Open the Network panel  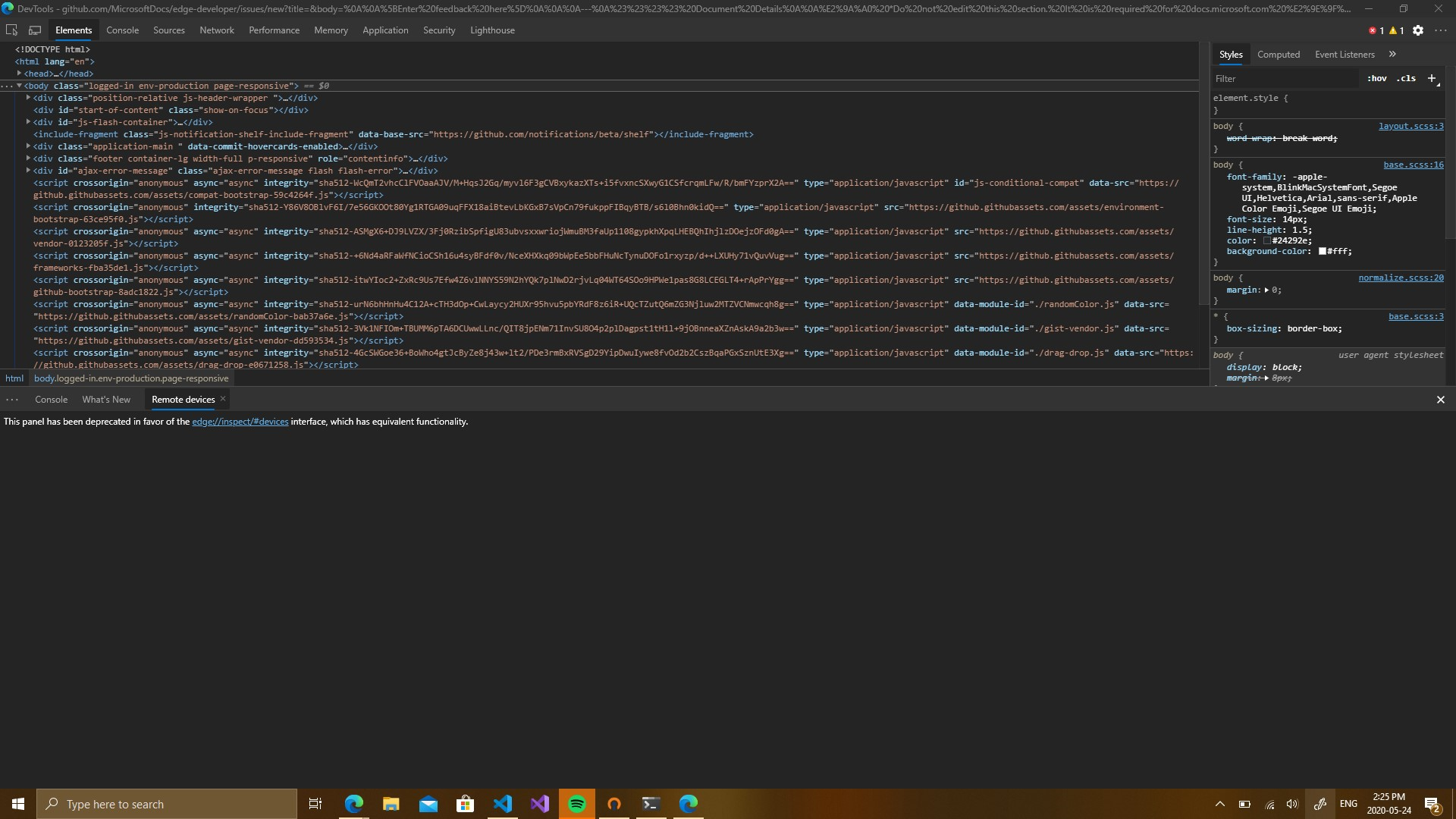pyautogui.click(x=217, y=30)
